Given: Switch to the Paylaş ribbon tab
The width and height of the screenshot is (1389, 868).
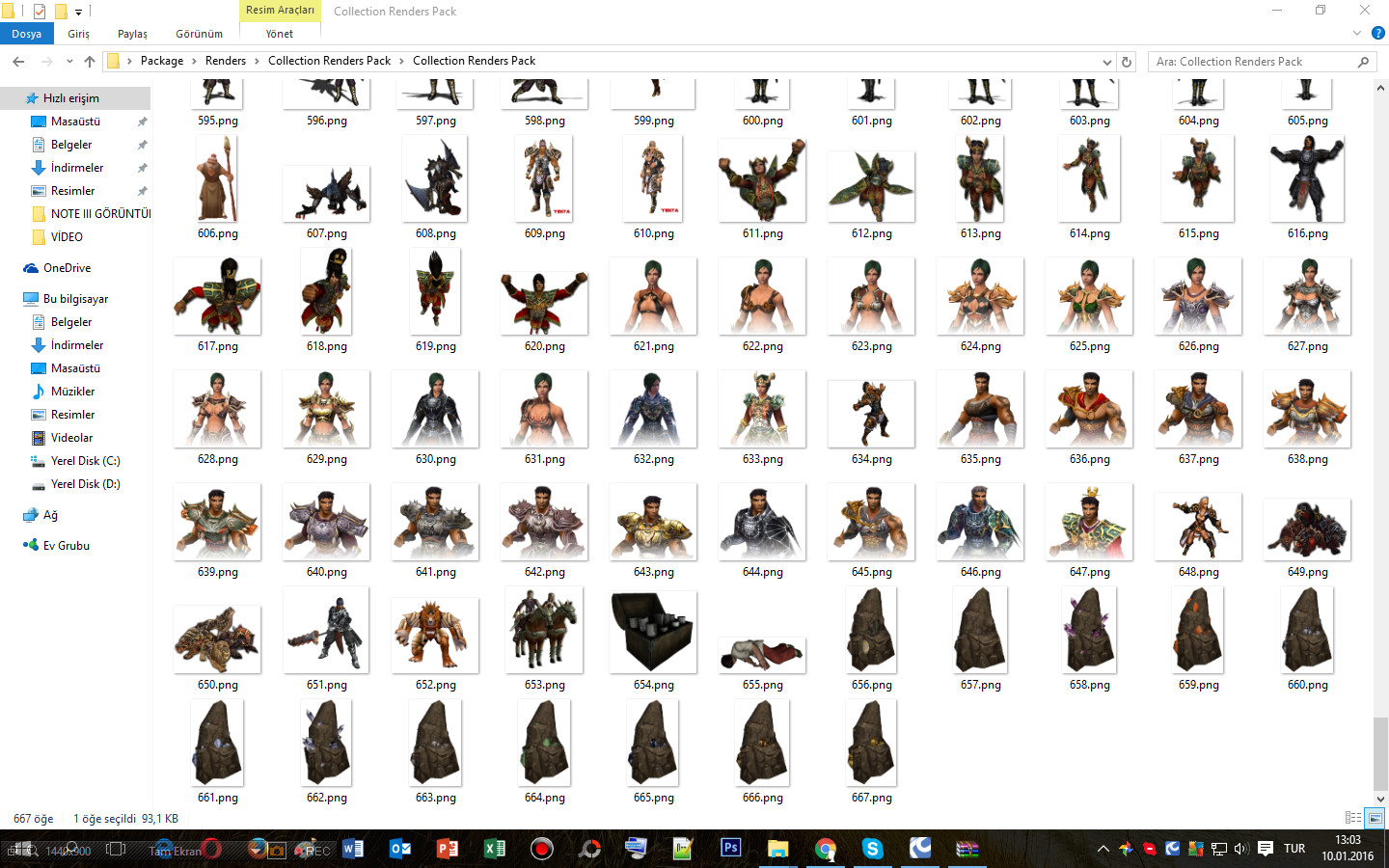Looking at the screenshot, I should (x=133, y=34).
